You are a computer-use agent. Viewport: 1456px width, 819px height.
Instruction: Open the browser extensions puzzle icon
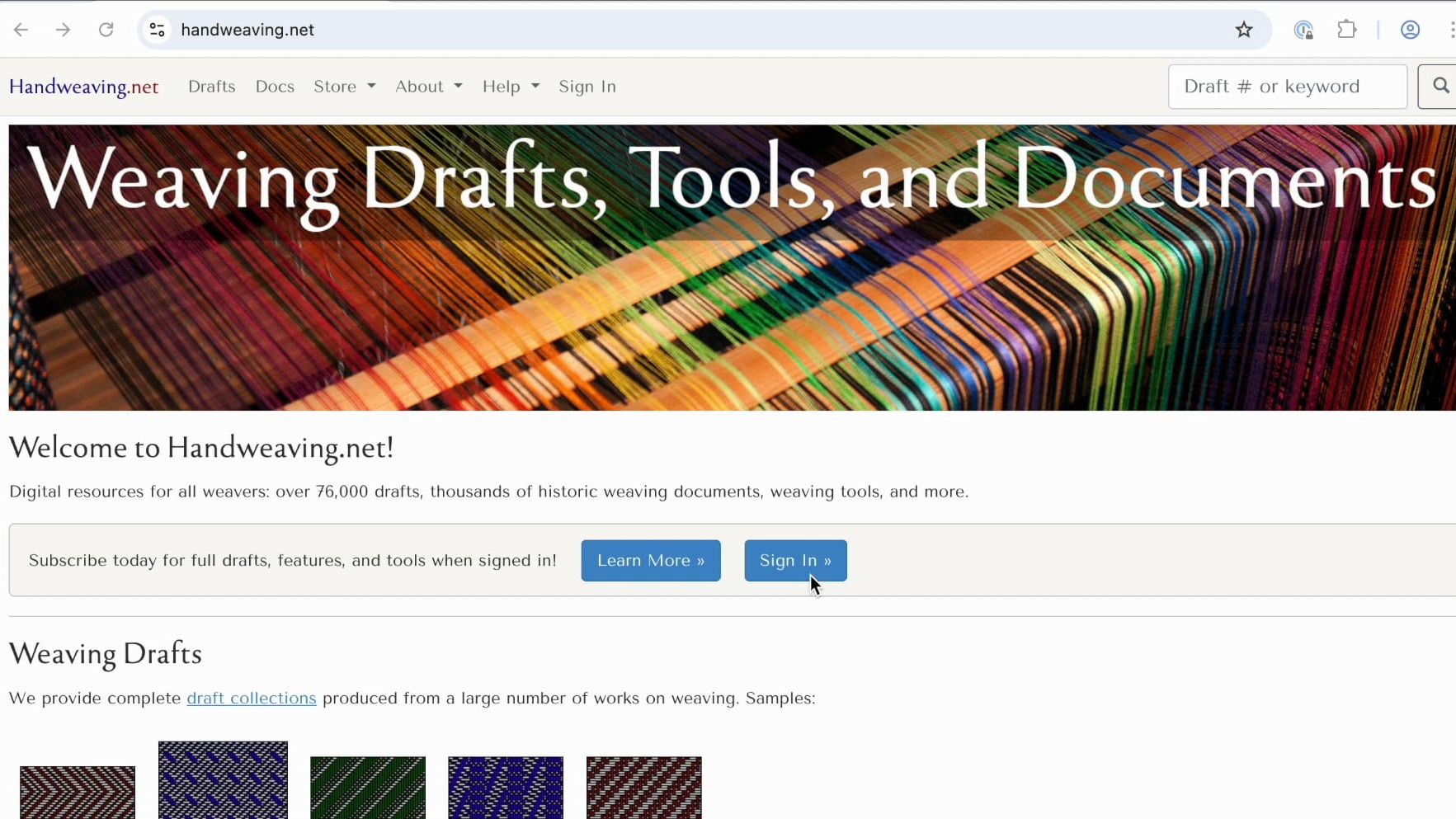click(1348, 29)
